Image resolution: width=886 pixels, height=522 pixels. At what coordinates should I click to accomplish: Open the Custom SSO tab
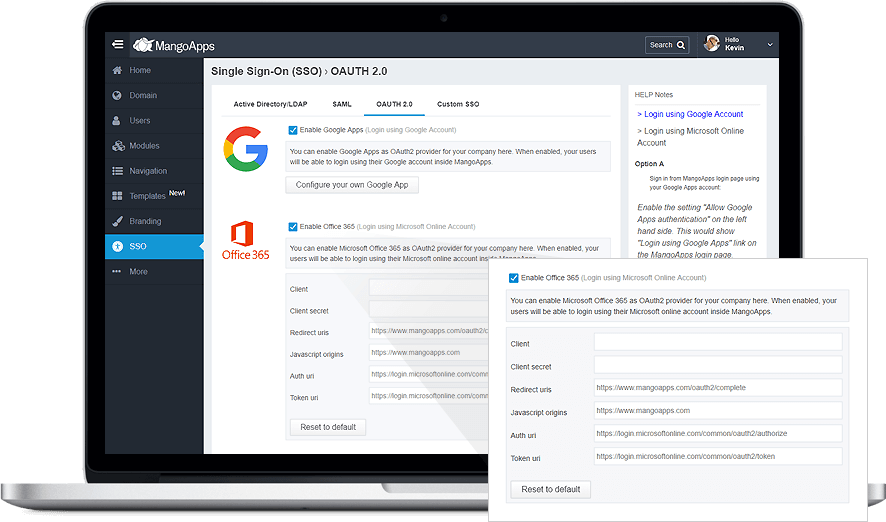(x=458, y=105)
